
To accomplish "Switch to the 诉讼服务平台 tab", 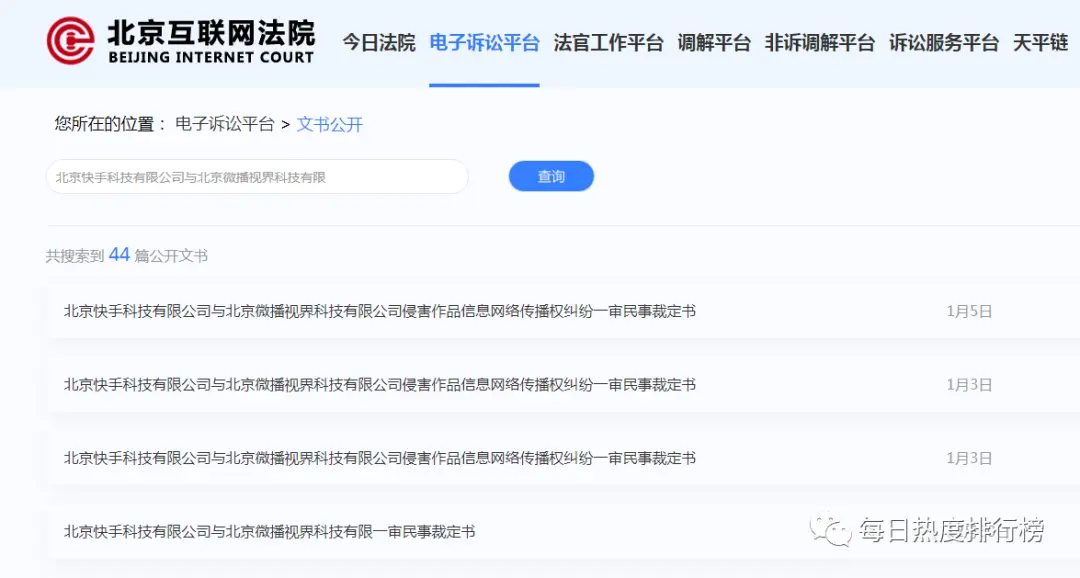I will (944, 43).
